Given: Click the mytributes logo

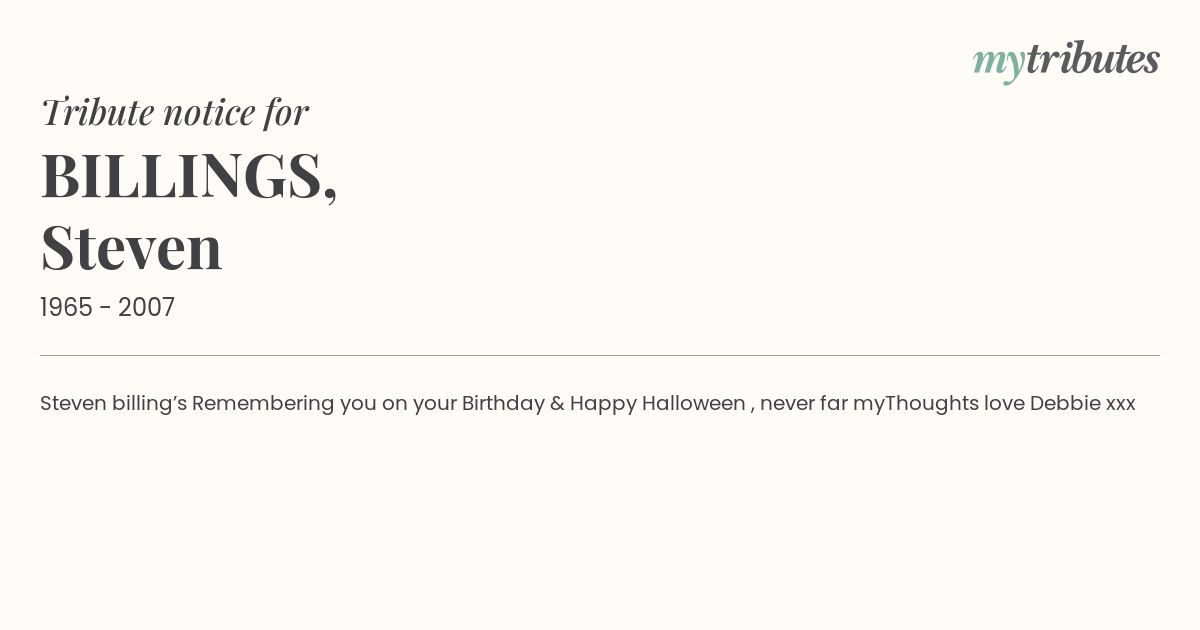Looking at the screenshot, I should point(1066,61).
